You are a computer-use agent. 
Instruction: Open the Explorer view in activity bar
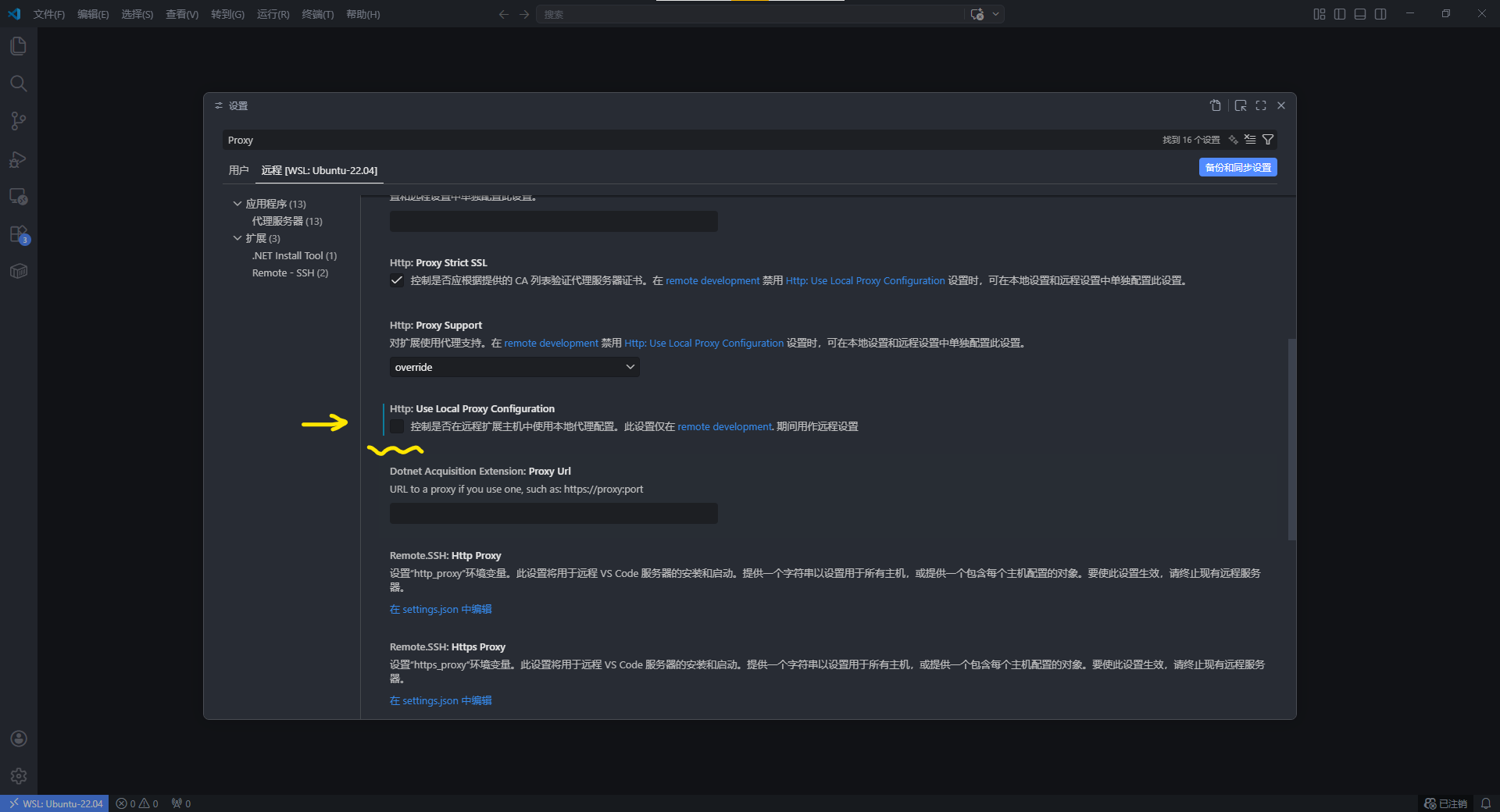(19, 46)
